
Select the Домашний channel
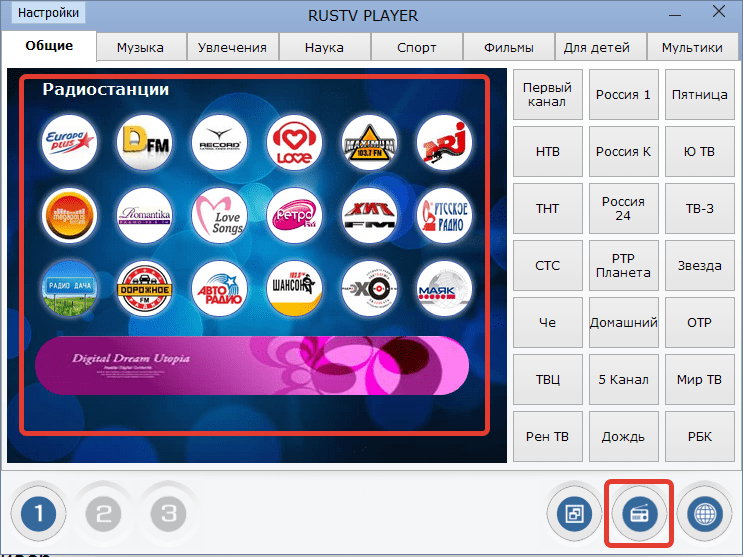[624, 322]
